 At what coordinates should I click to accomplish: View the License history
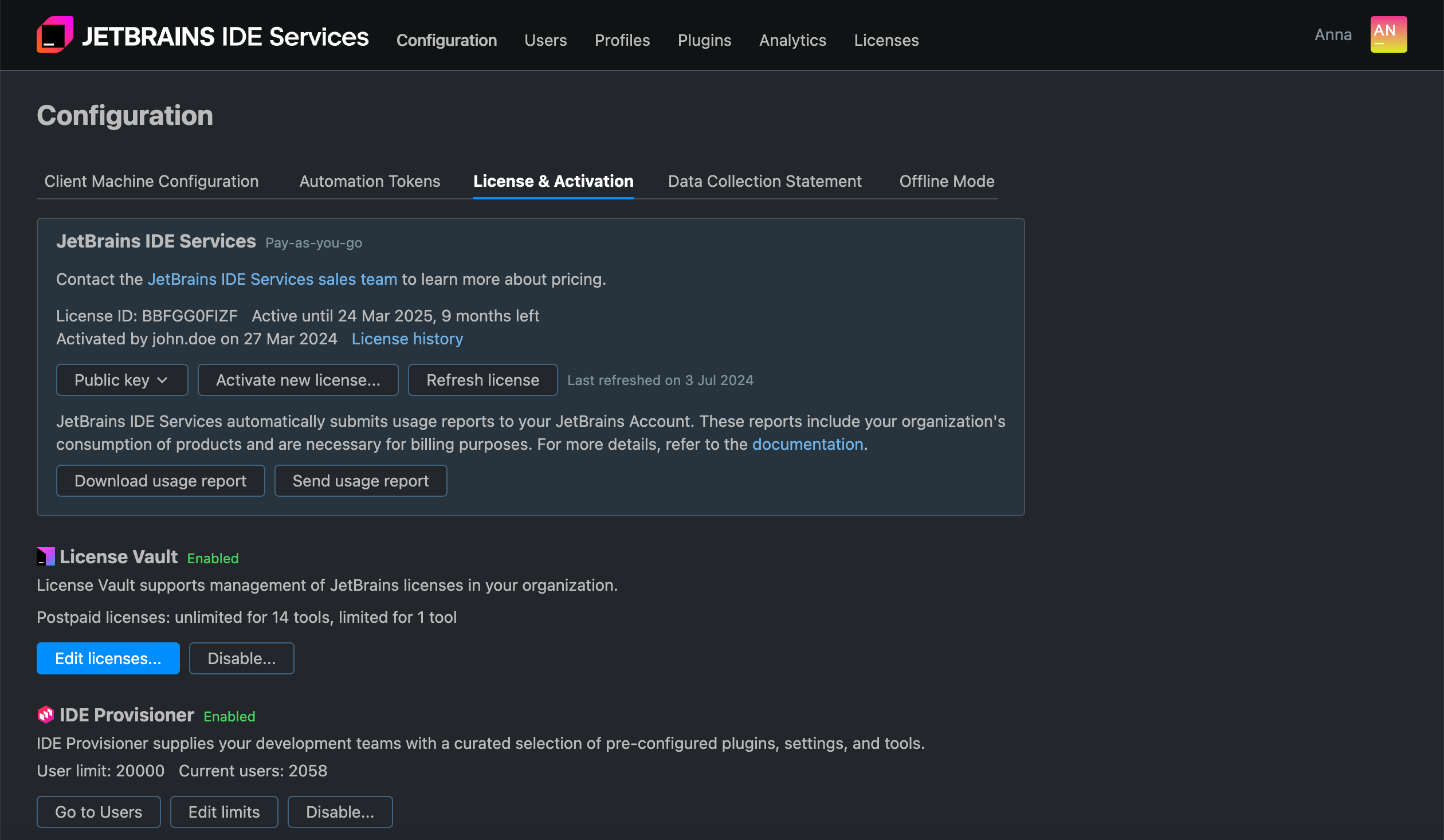pos(407,339)
